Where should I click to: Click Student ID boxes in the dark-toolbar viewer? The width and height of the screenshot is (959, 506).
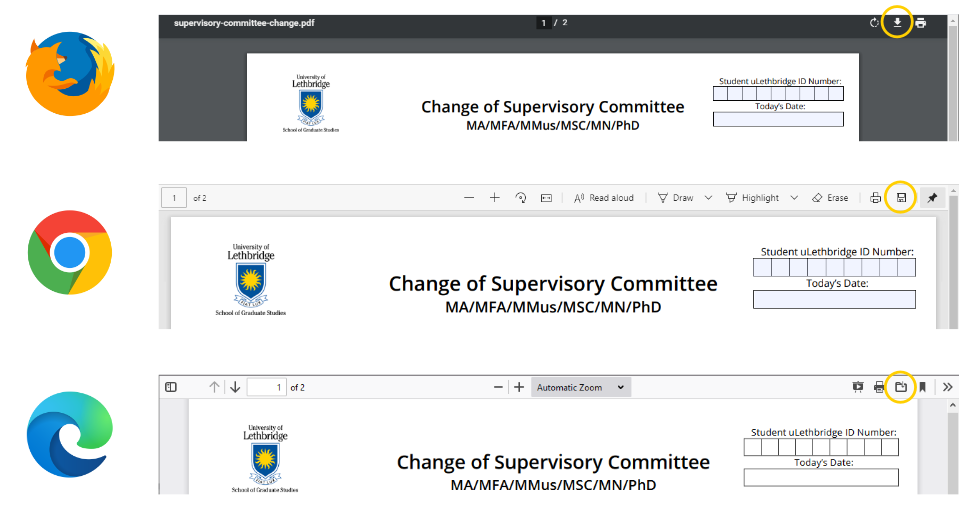click(778, 93)
